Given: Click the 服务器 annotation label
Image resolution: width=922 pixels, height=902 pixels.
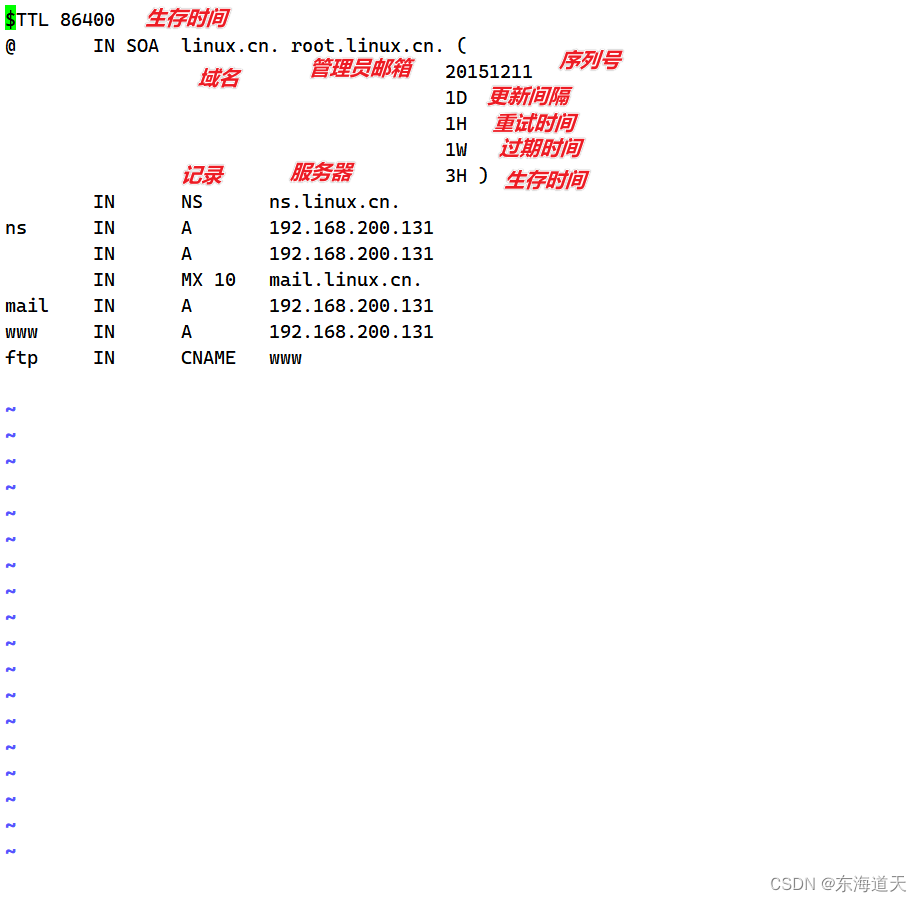Looking at the screenshot, I should pos(321,171).
